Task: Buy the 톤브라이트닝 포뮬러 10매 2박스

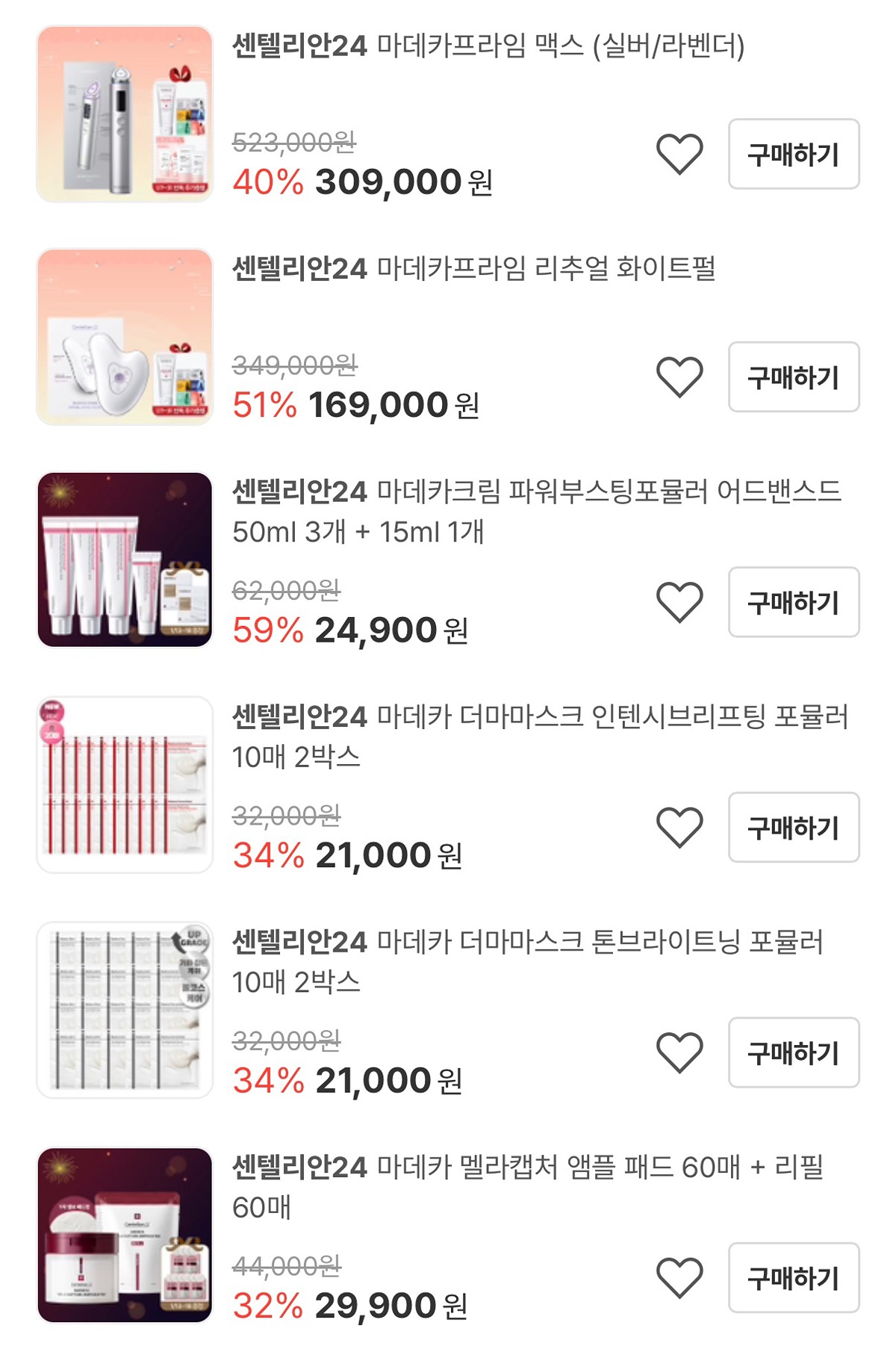Action: (794, 1052)
